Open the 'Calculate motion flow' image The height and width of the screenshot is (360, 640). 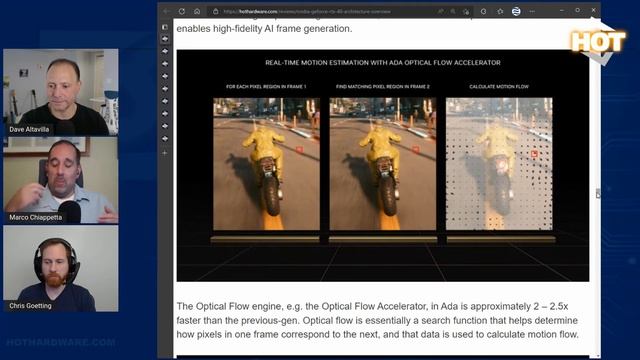tap(499, 164)
